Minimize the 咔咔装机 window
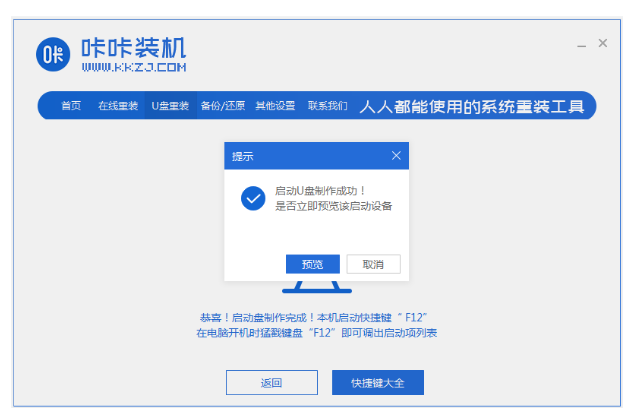The width and height of the screenshot is (639, 413). [582, 44]
